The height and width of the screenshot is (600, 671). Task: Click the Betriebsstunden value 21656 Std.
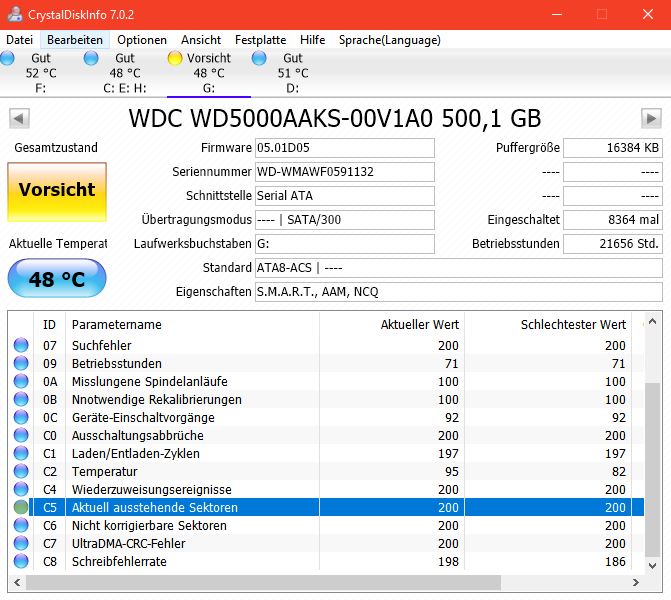tap(613, 244)
